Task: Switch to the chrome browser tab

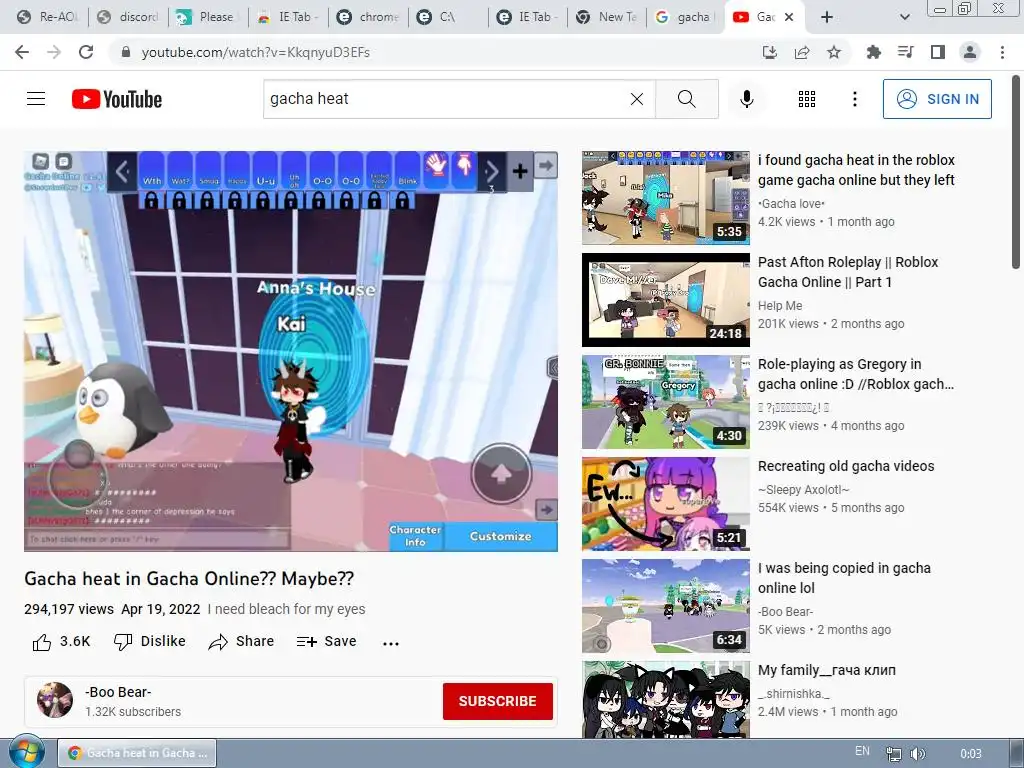Action: click(x=368, y=17)
